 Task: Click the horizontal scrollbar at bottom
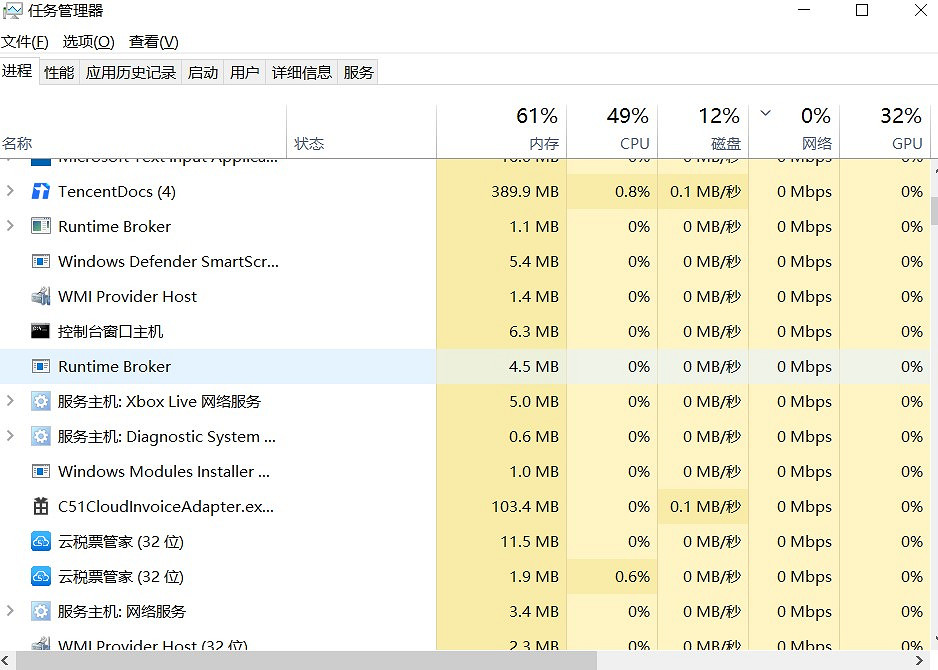pos(300,660)
